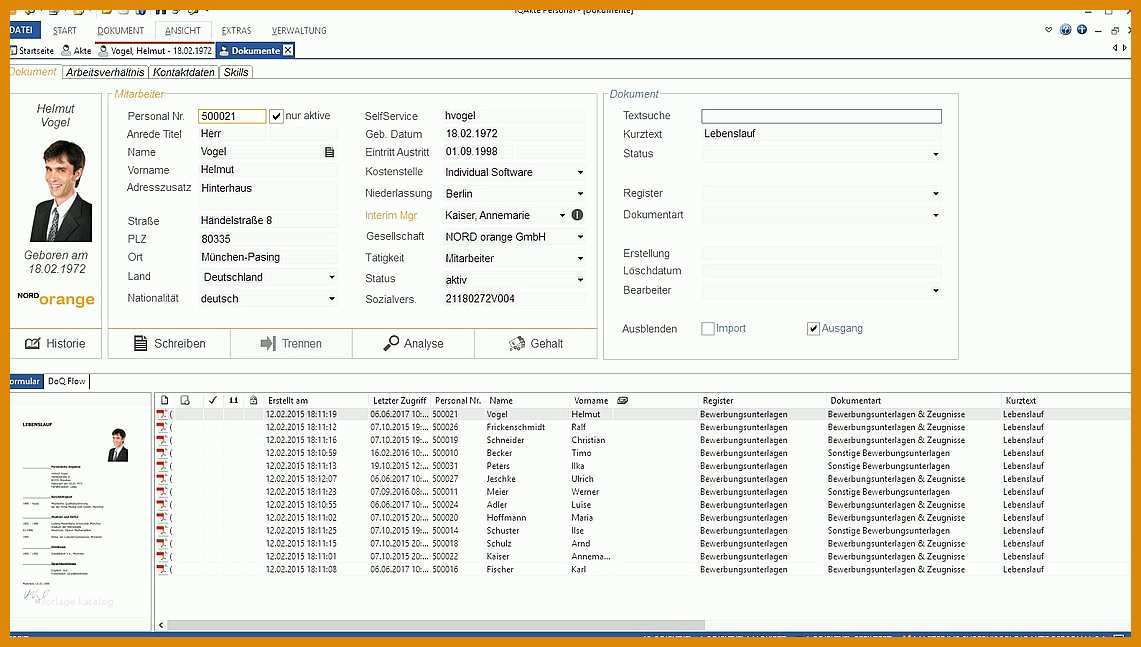
Task: Click the PDF icon in the Becker row
Action: (162, 453)
